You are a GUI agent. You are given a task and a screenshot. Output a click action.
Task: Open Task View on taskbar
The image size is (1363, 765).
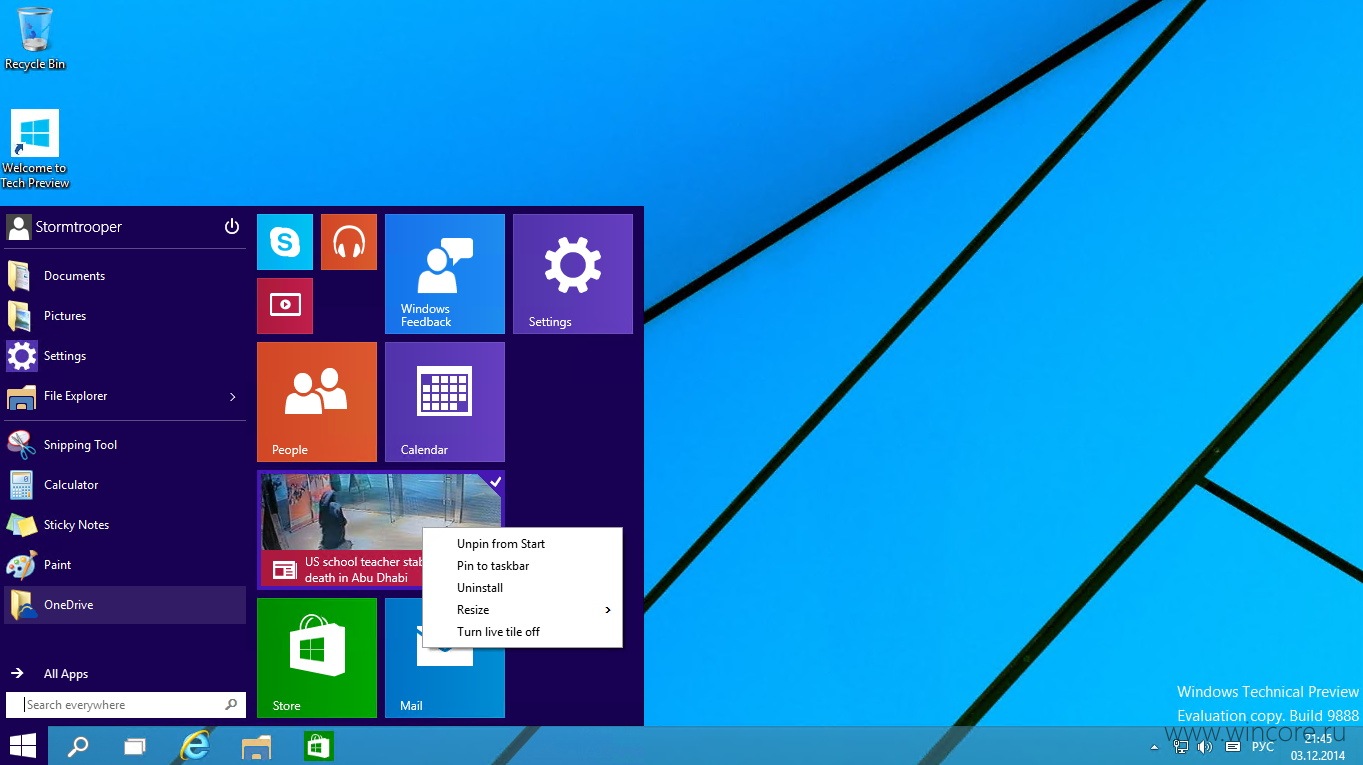tap(135, 746)
